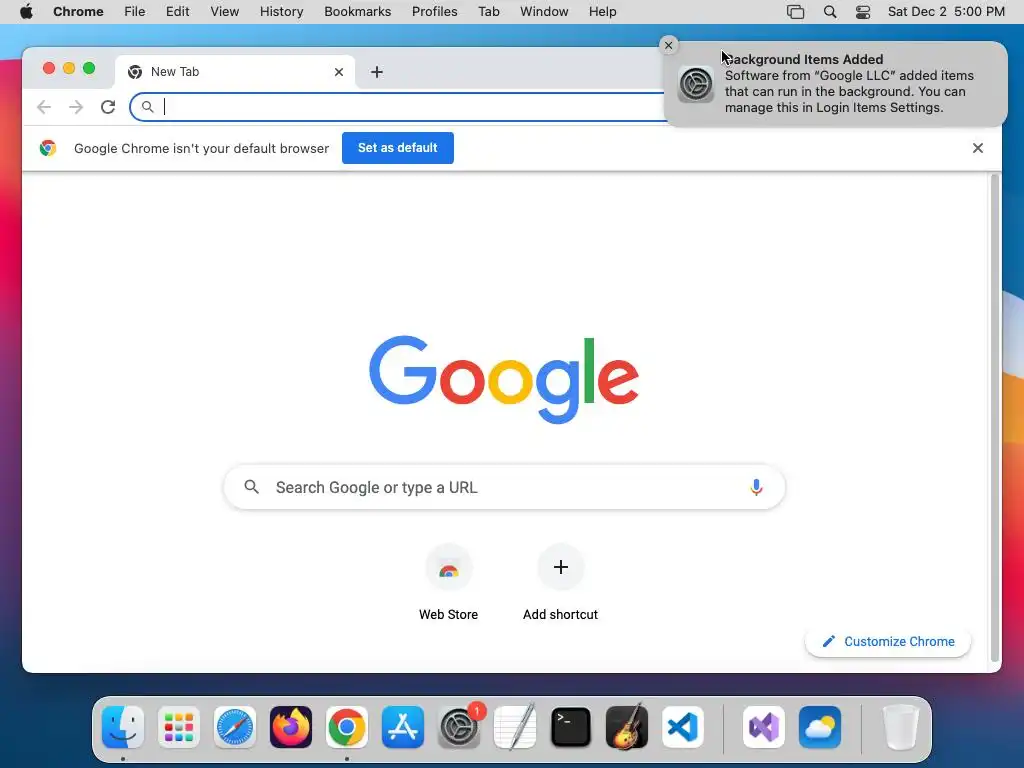
Task: Open the Bookmarks menu
Action: click(358, 12)
